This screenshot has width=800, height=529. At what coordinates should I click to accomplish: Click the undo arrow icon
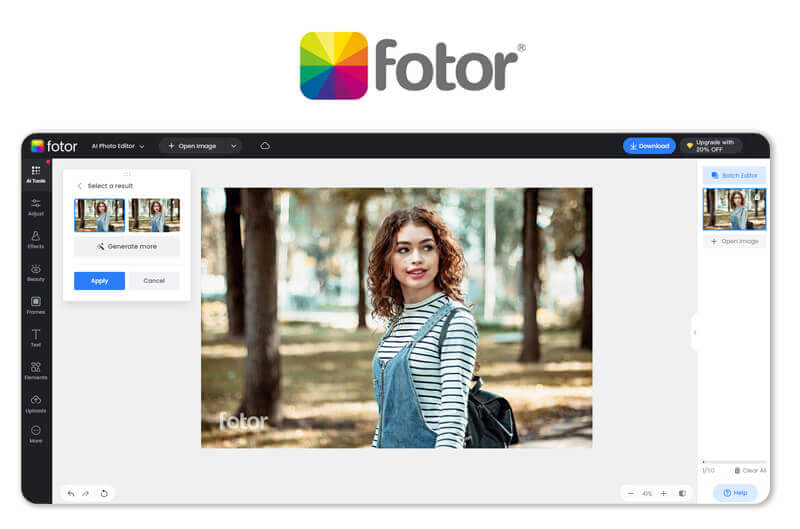coord(71,493)
